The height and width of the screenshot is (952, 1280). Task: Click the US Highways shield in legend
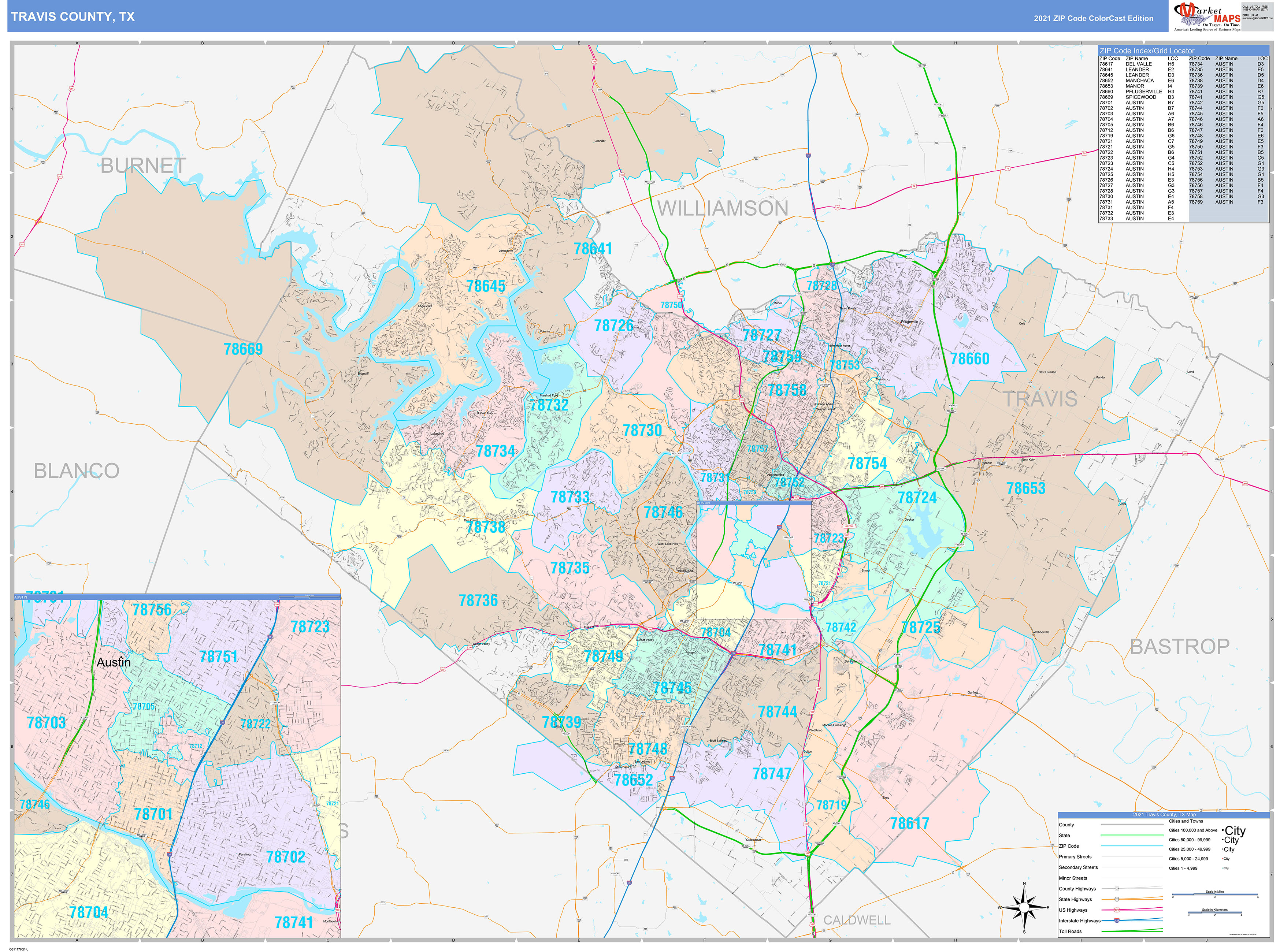[1117, 910]
